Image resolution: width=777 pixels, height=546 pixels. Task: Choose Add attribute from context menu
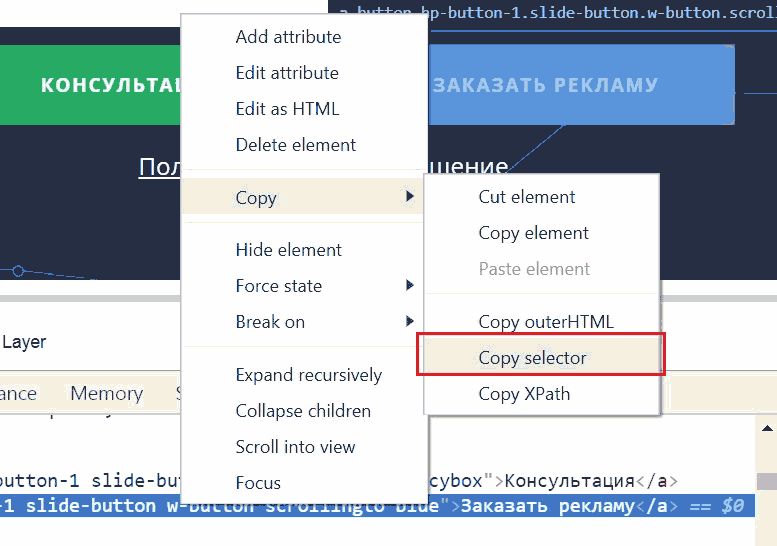point(304,37)
